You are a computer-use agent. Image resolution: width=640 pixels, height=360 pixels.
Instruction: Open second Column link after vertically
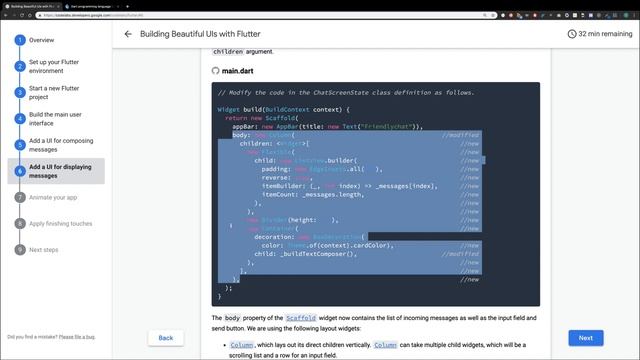coord(385,345)
